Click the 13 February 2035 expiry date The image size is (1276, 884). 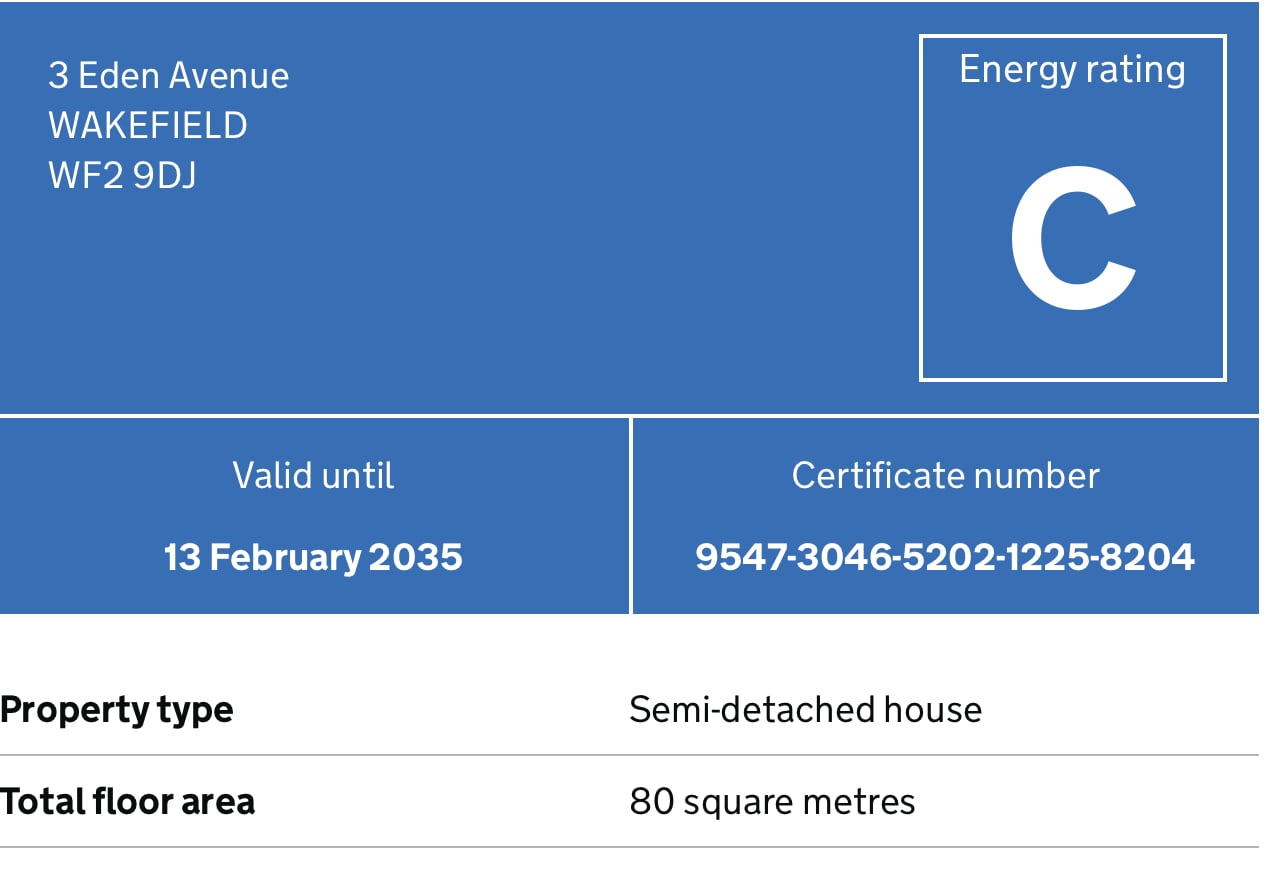click(x=313, y=557)
